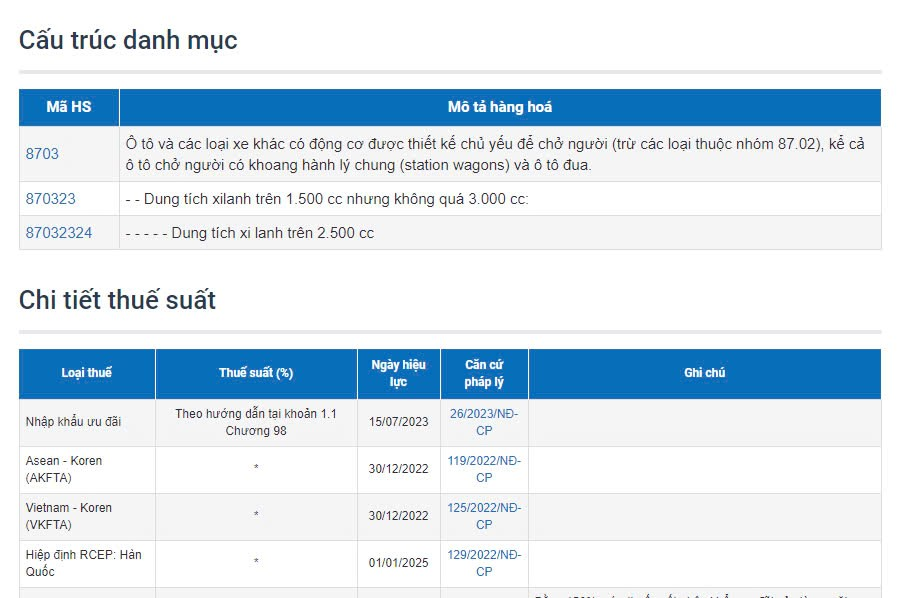Viewport: 921px width, 598px height.
Task: Open HS code 8703 link
Action: tap(42, 154)
